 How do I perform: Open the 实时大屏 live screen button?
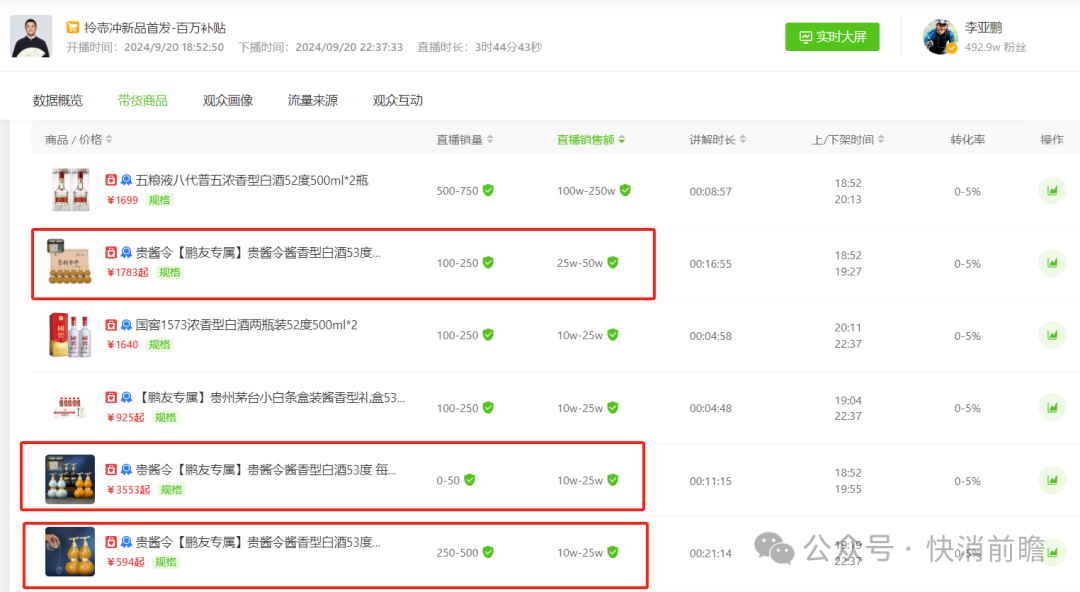point(832,37)
